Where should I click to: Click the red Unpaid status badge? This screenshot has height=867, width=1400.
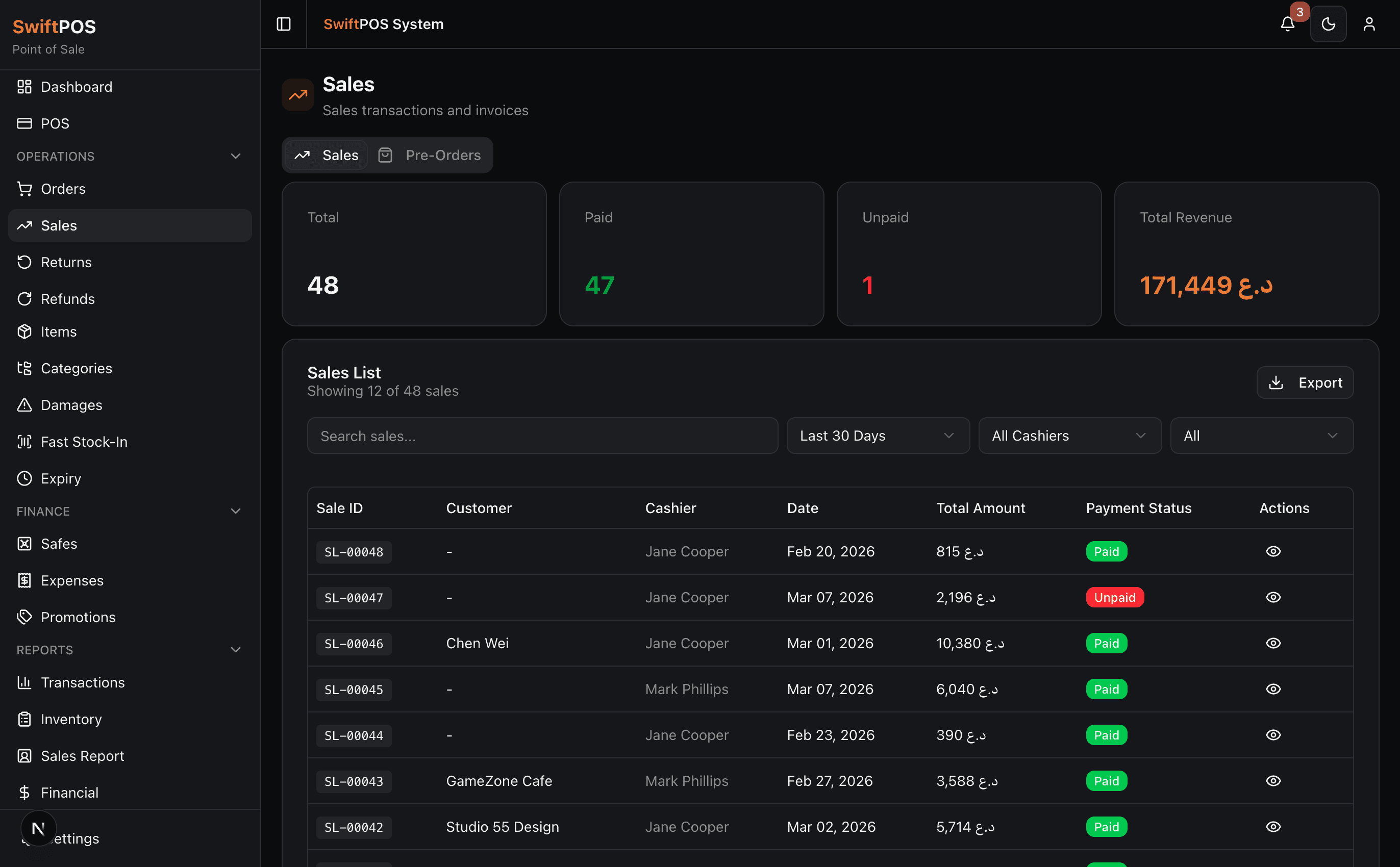click(1114, 598)
